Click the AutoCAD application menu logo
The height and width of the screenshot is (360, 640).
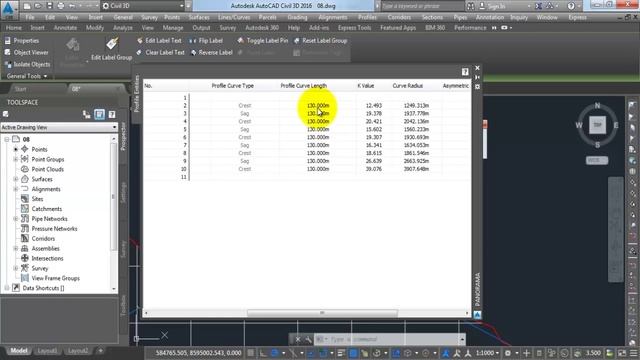pyautogui.click(x=9, y=9)
